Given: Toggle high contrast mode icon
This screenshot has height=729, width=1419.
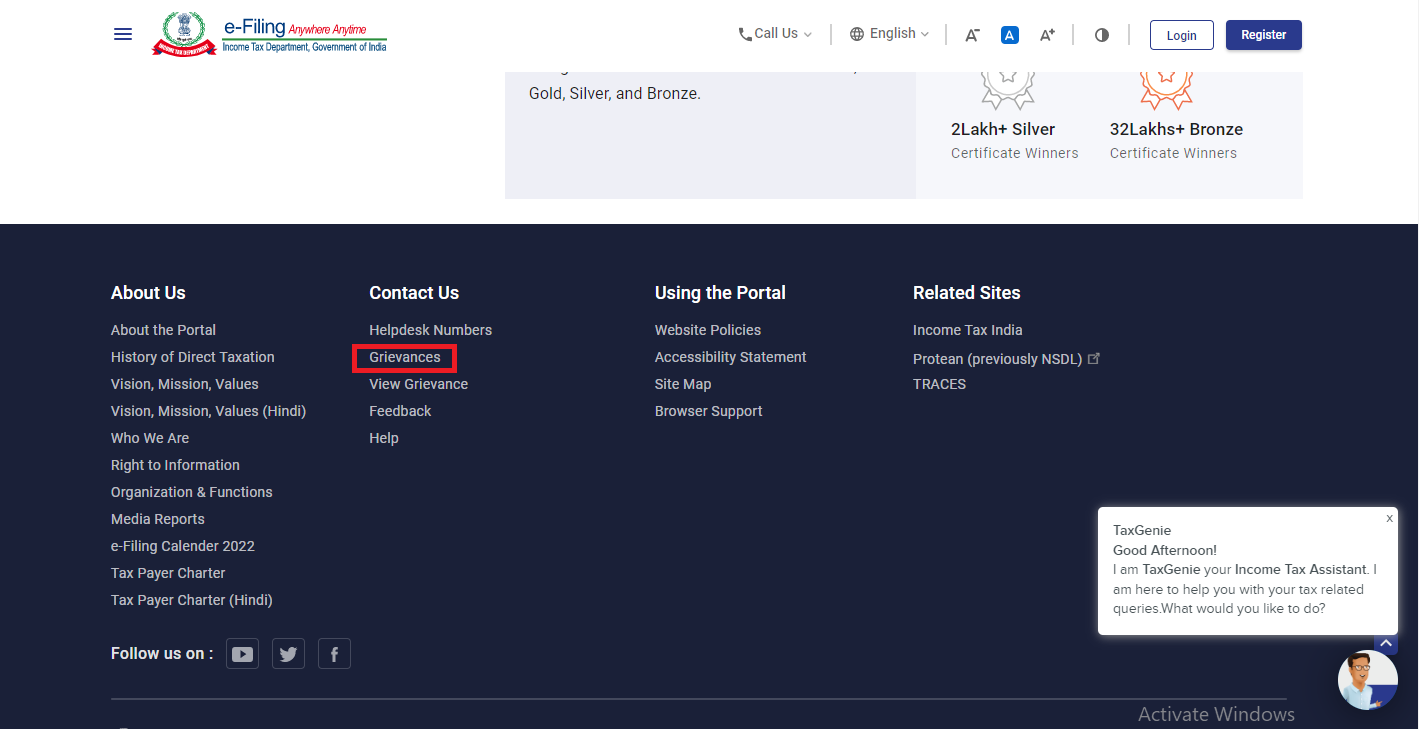Looking at the screenshot, I should (x=1102, y=35).
